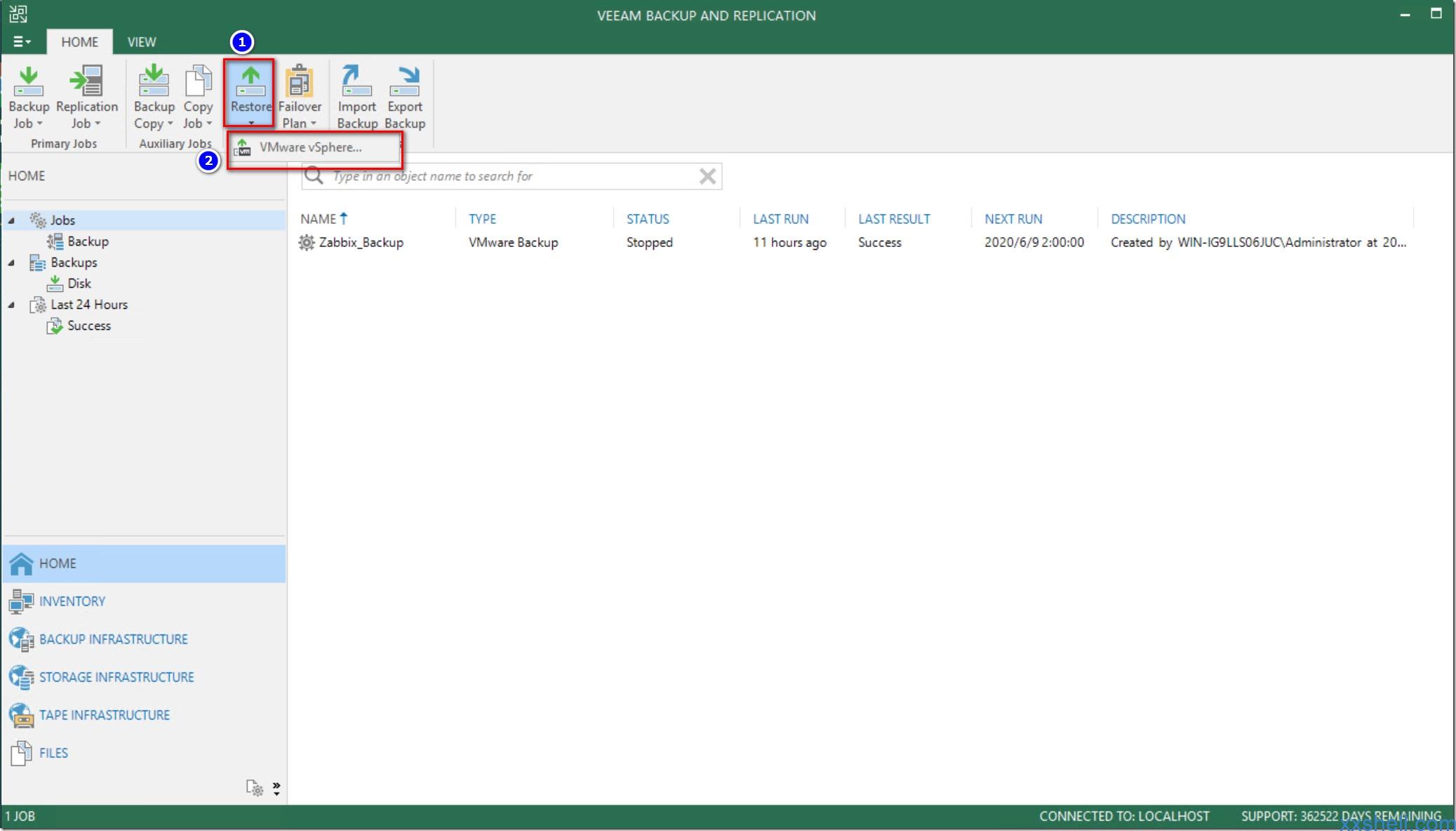
Task: Collapse the Jobs tree node
Action: 11,220
